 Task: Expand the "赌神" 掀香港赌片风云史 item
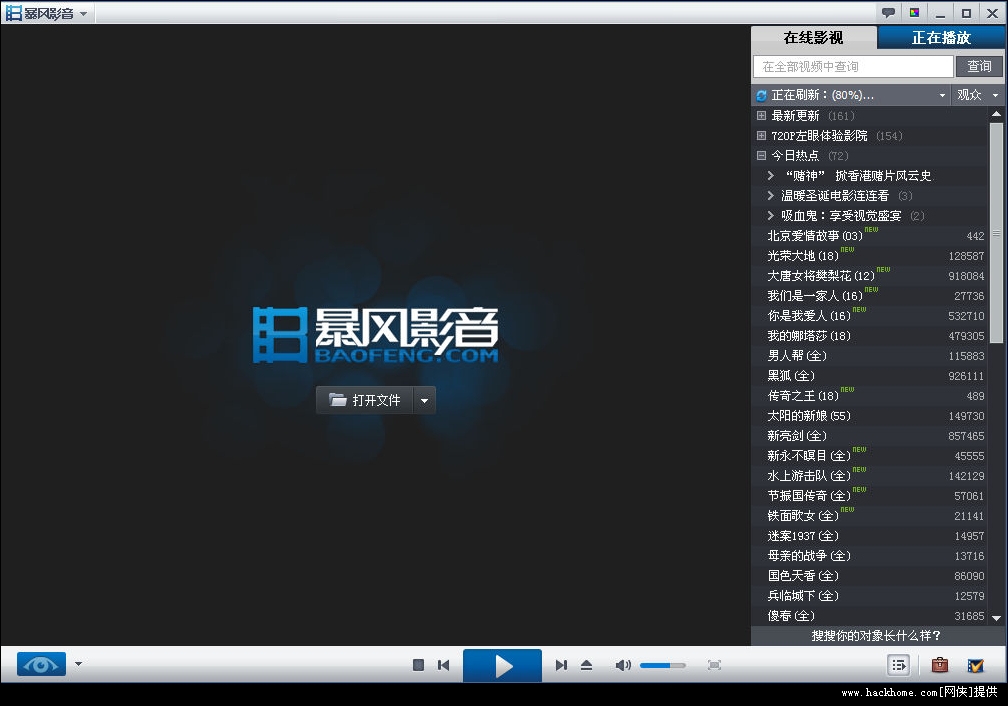tap(771, 176)
